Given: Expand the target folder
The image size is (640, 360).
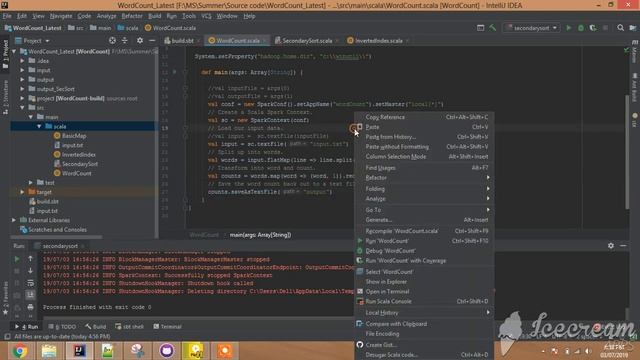Looking at the screenshot, I should pyautogui.click(x=22, y=192).
